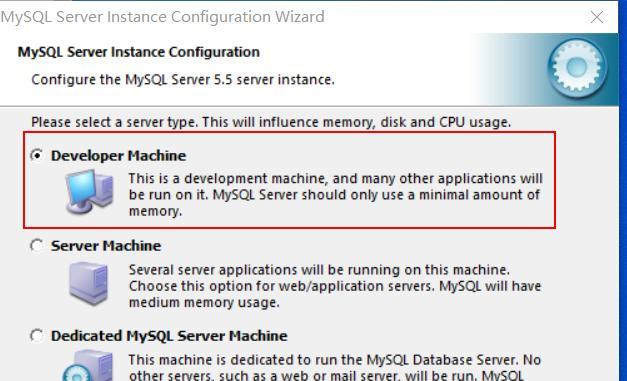Screen dimensions: 627x381
Task: Click the 'Several server applications' description text
Action: 335,286
